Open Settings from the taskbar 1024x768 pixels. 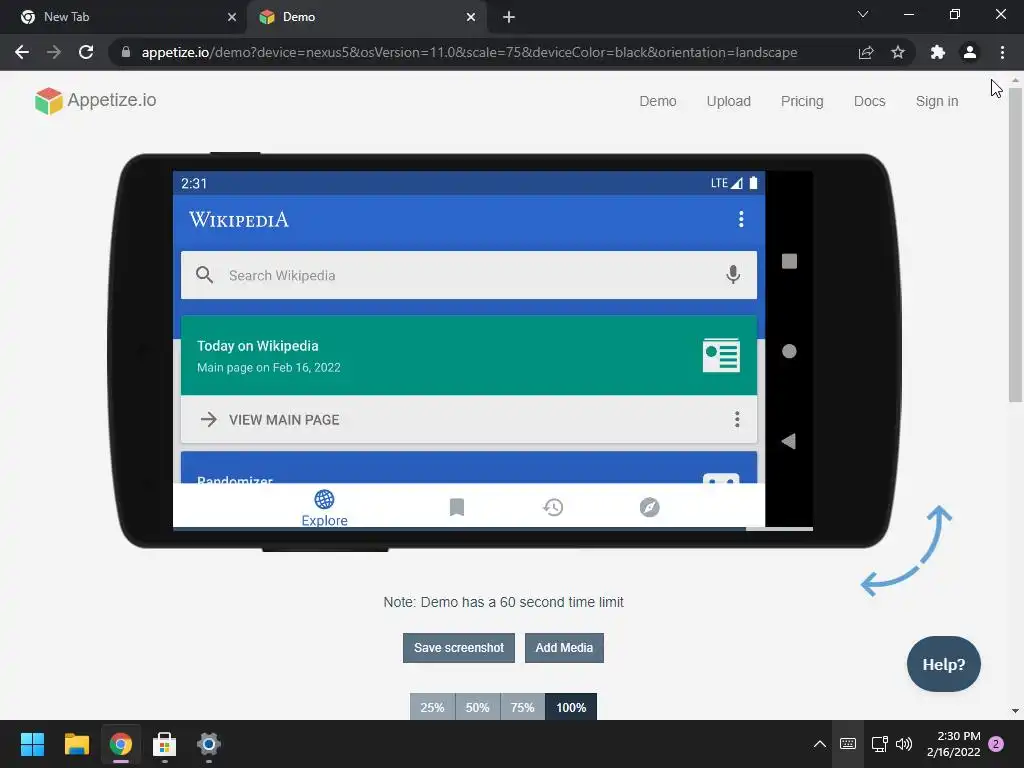(x=209, y=744)
